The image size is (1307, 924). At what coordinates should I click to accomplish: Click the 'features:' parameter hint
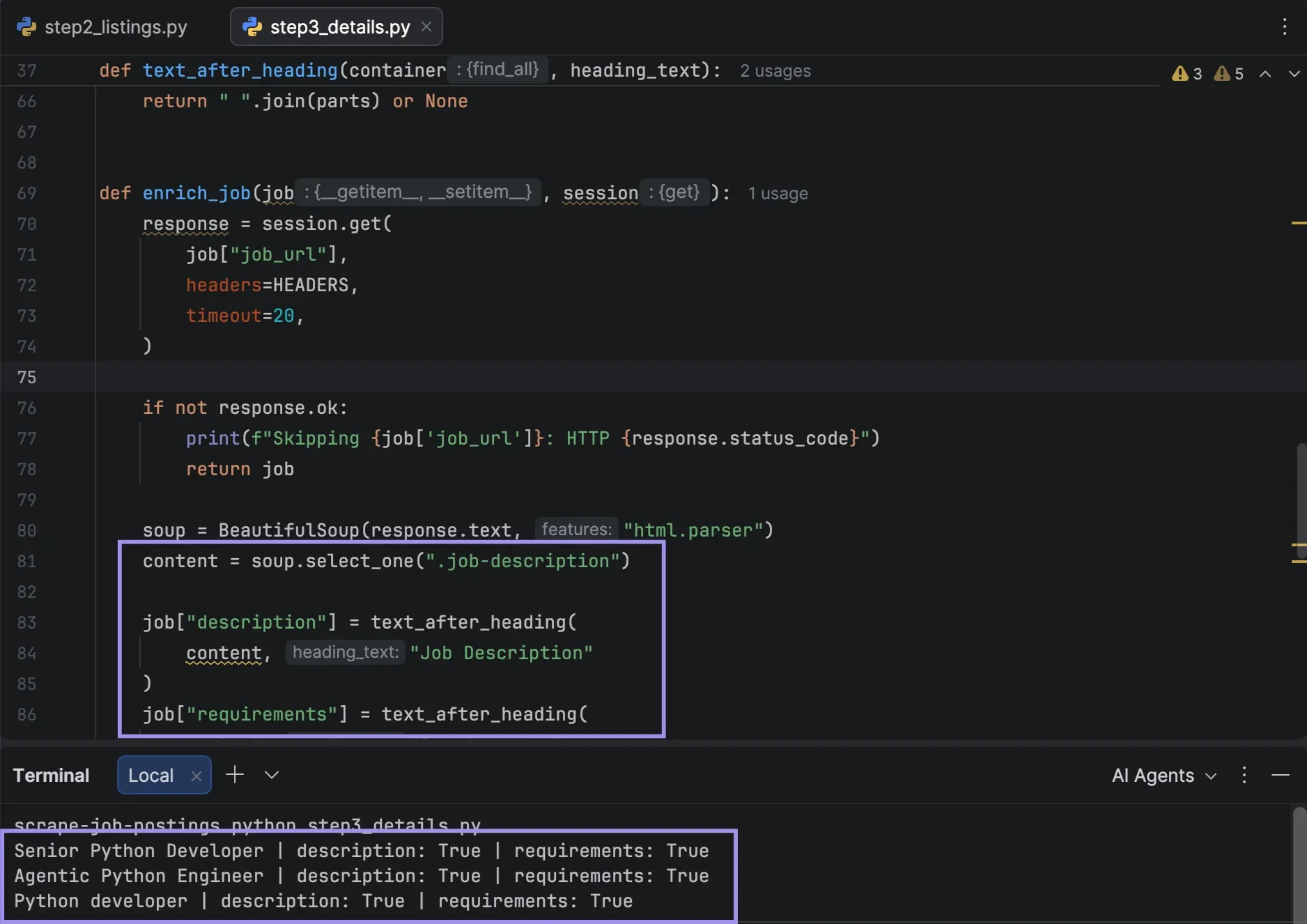click(x=577, y=530)
